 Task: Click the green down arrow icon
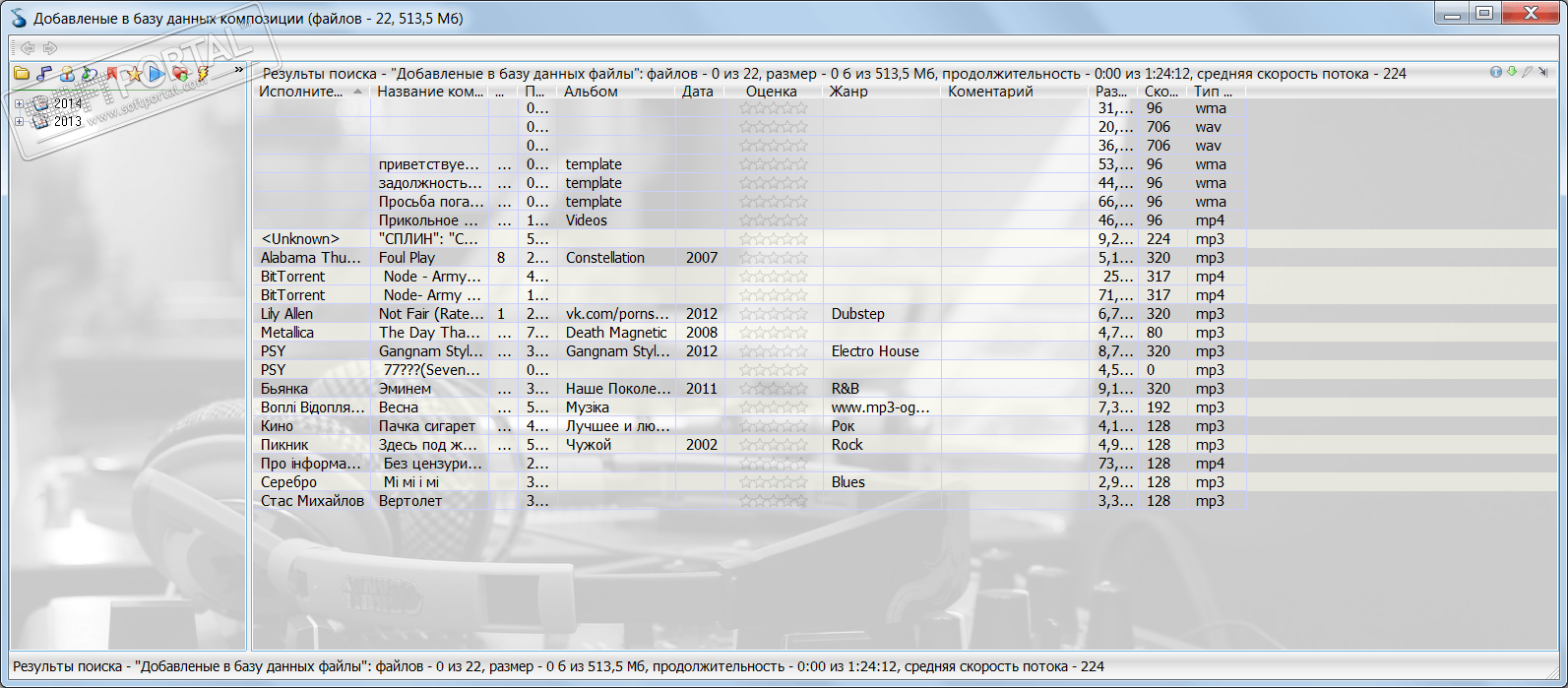[1512, 72]
